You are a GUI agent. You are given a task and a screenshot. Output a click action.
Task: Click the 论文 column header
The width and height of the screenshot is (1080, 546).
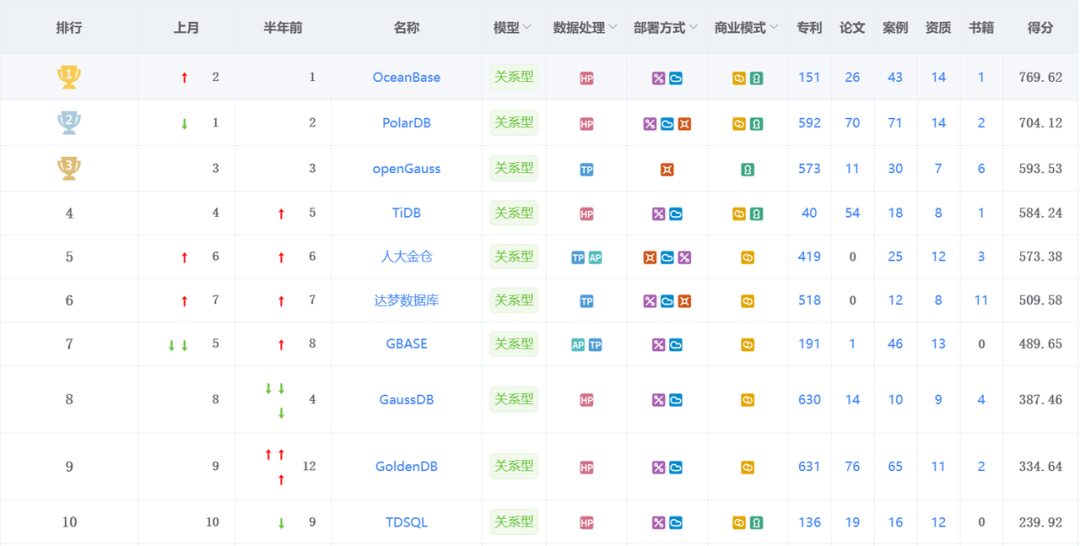point(852,28)
